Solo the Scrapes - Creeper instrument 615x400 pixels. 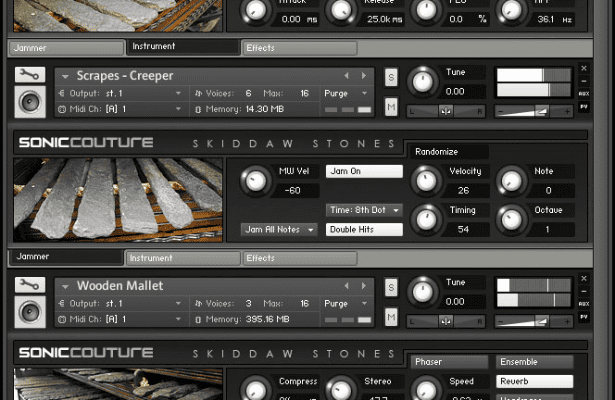391,77
